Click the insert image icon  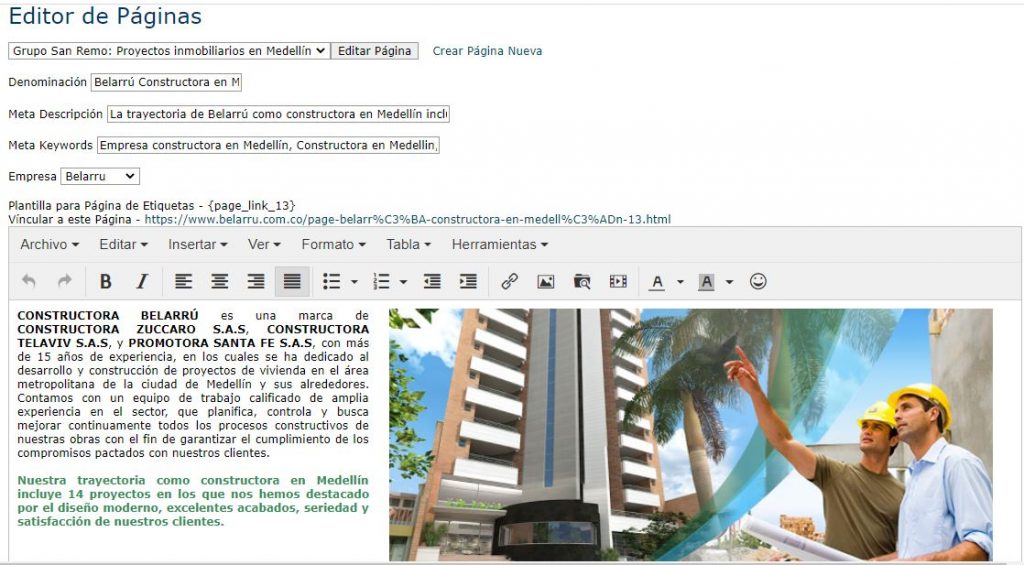[x=545, y=282]
